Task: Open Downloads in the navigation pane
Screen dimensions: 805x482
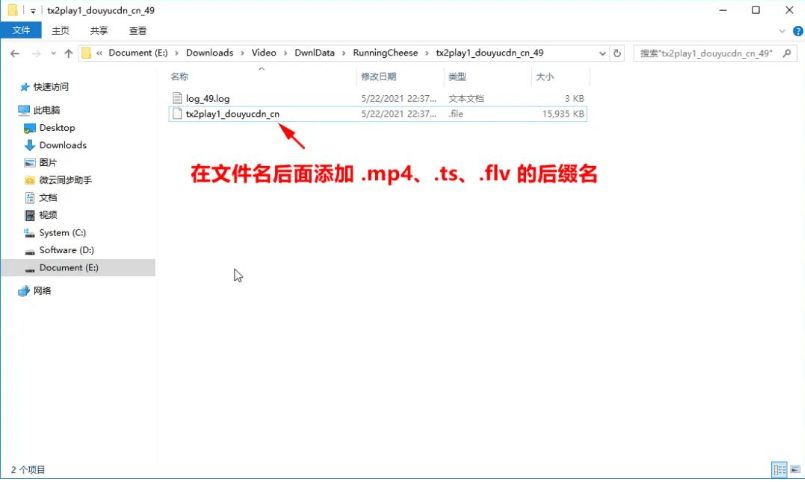Action: [x=62, y=145]
